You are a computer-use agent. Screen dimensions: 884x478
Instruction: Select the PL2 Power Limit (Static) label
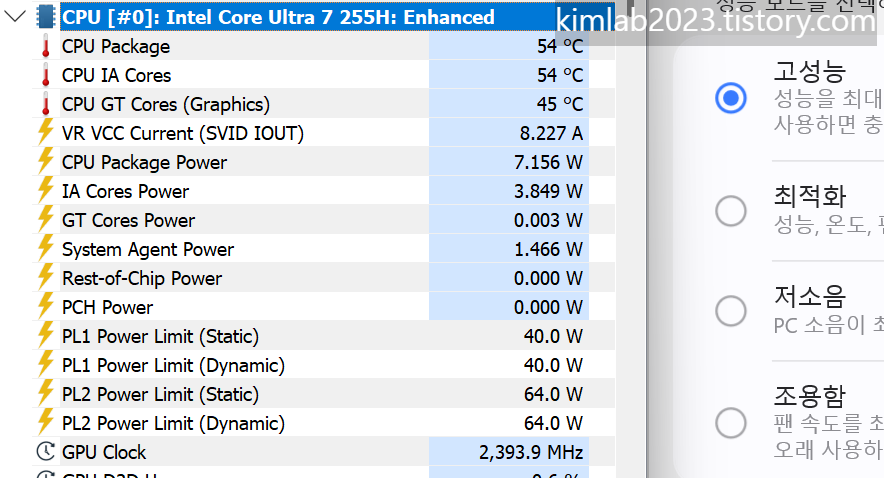(161, 395)
